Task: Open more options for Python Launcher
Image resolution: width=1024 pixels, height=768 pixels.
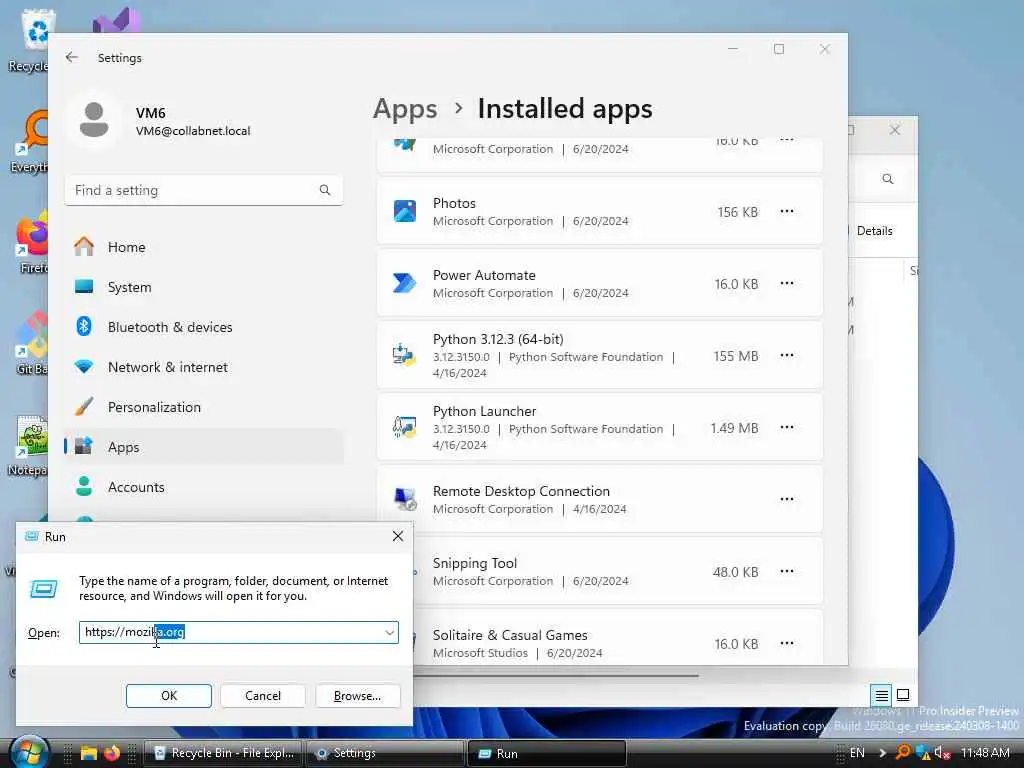Action: click(787, 426)
